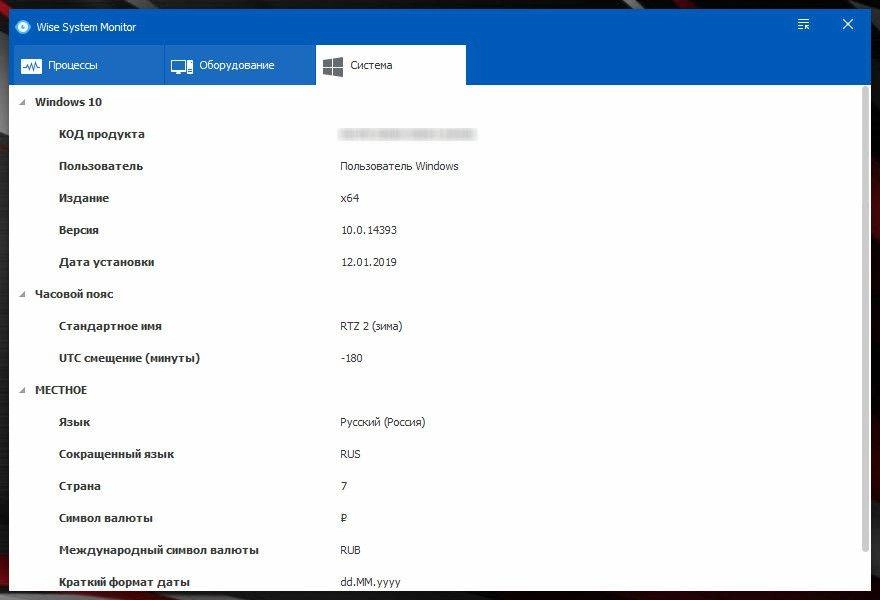Select the Сокращенный язык row label
Viewport: 880px width, 600px height.
click(x=116, y=454)
